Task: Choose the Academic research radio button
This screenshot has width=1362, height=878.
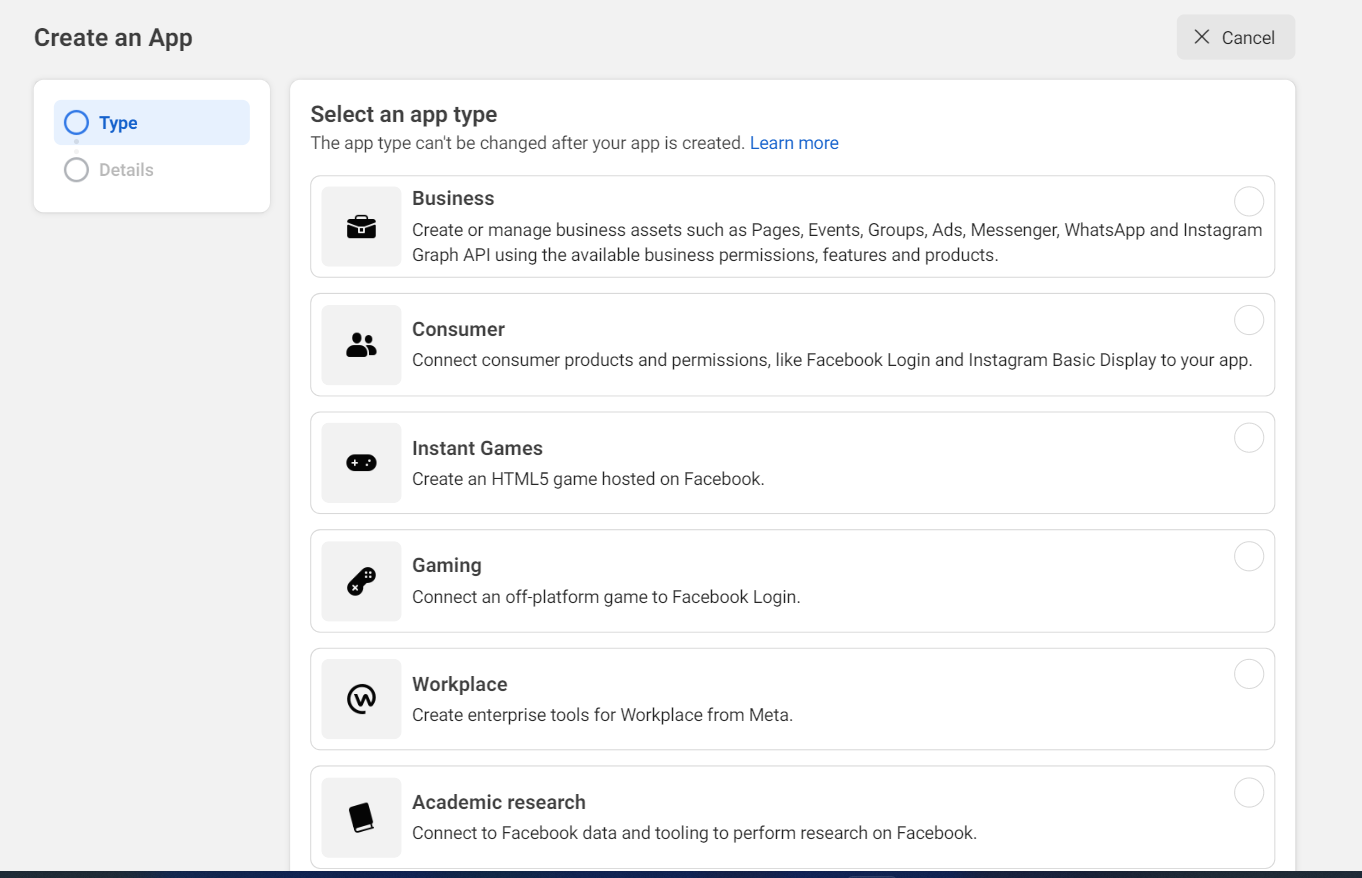Action: tap(1248, 793)
